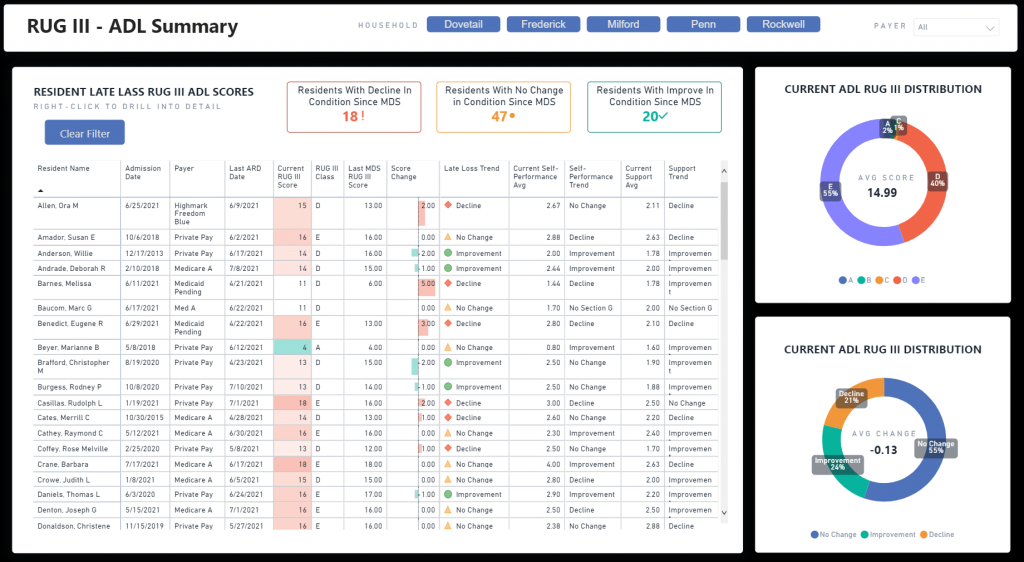Click decline icon for Casillas, Rudolph L
The image size is (1024, 562).
tap(448, 403)
